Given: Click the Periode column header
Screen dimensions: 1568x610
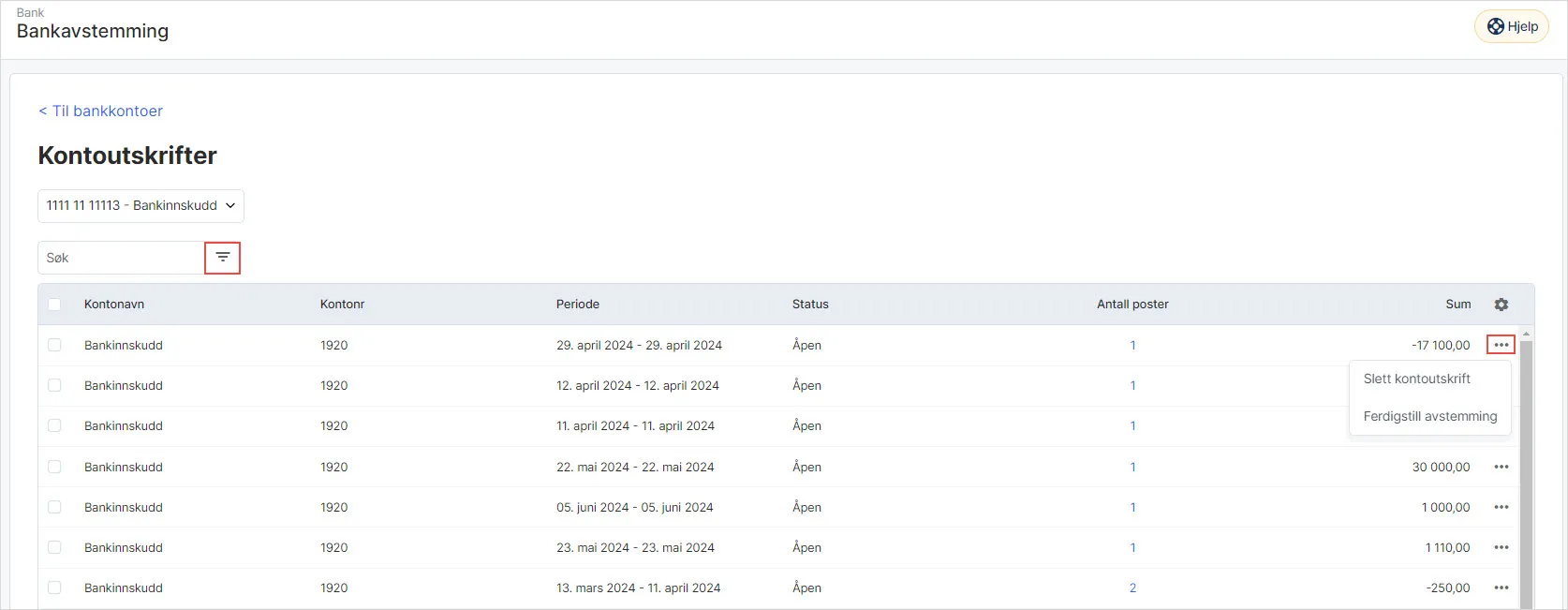Looking at the screenshot, I should (578, 305).
